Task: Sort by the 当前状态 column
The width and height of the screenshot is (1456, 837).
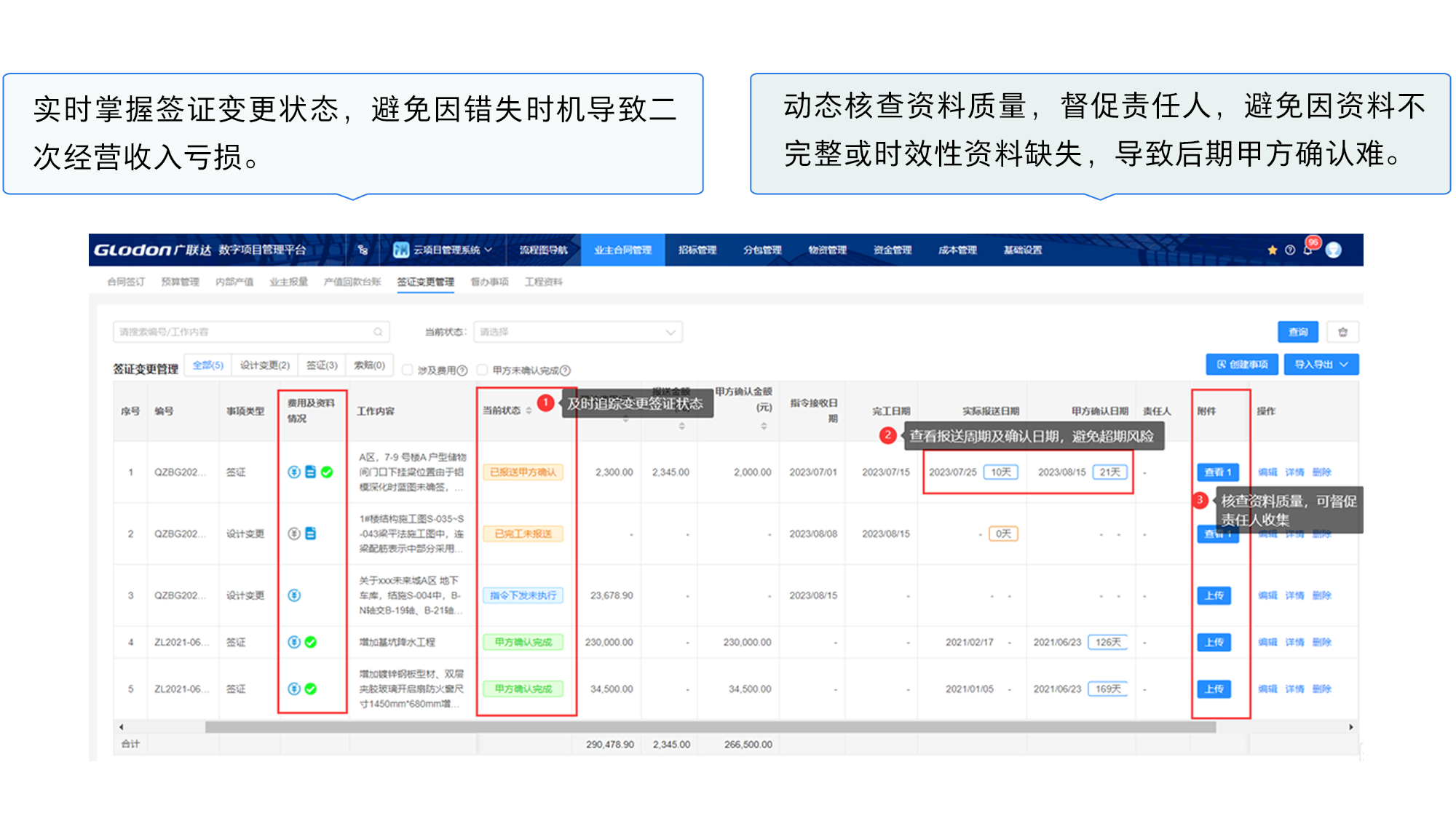Action: pos(529,411)
